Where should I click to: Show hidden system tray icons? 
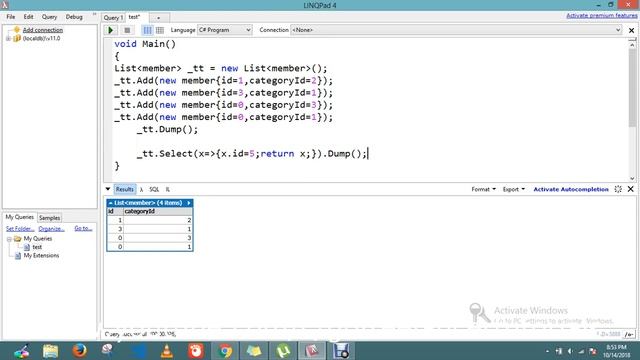pos(547,351)
